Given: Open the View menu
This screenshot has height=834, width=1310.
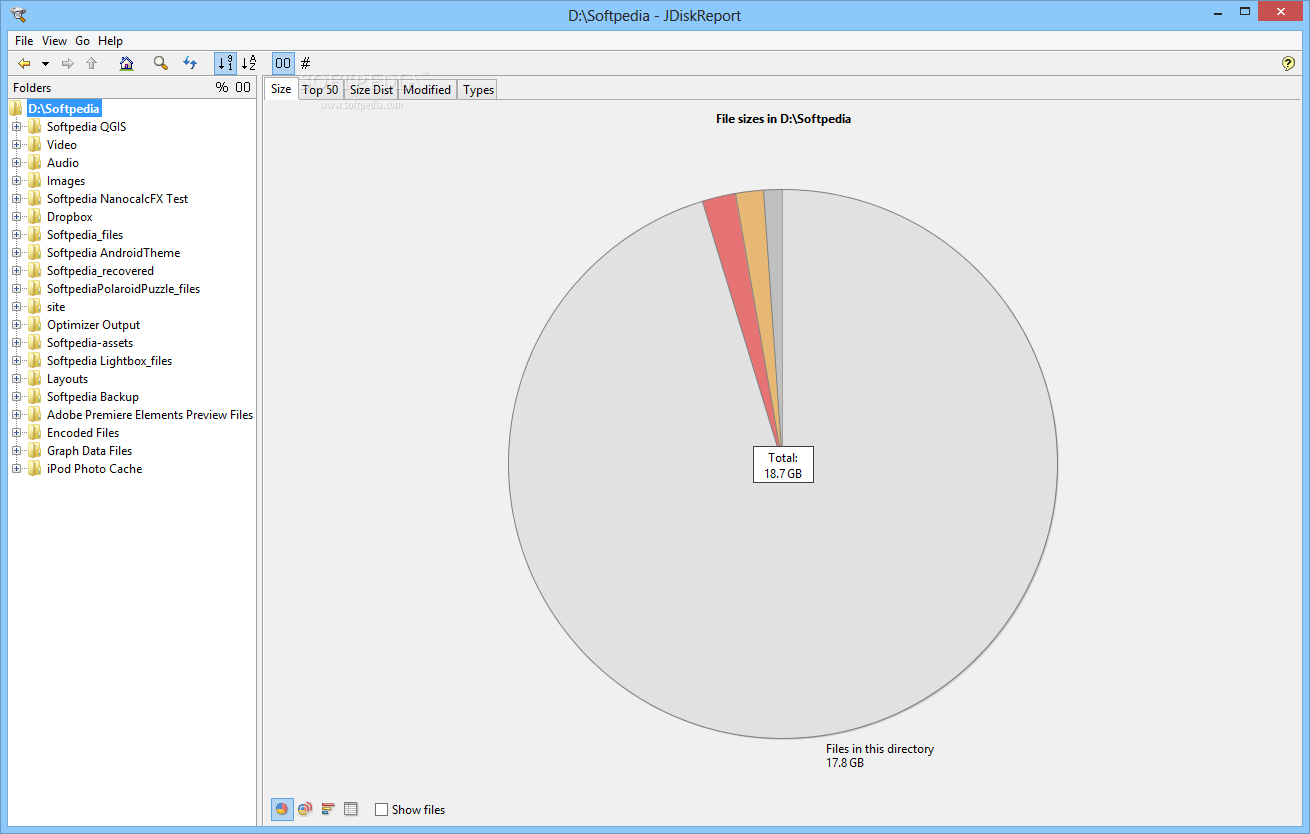Looking at the screenshot, I should coord(55,41).
